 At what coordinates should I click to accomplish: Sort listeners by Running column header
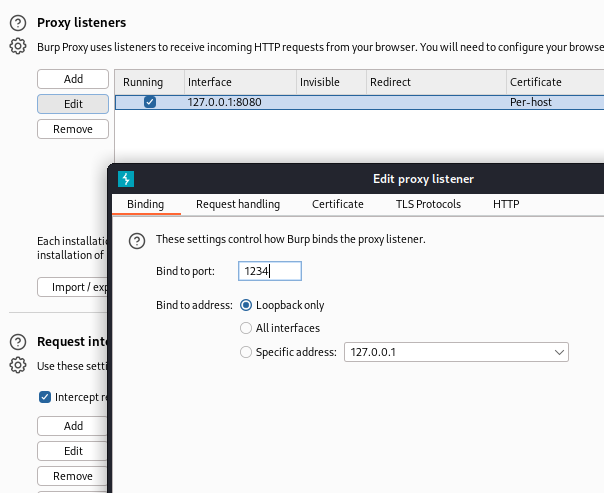(150, 82)
